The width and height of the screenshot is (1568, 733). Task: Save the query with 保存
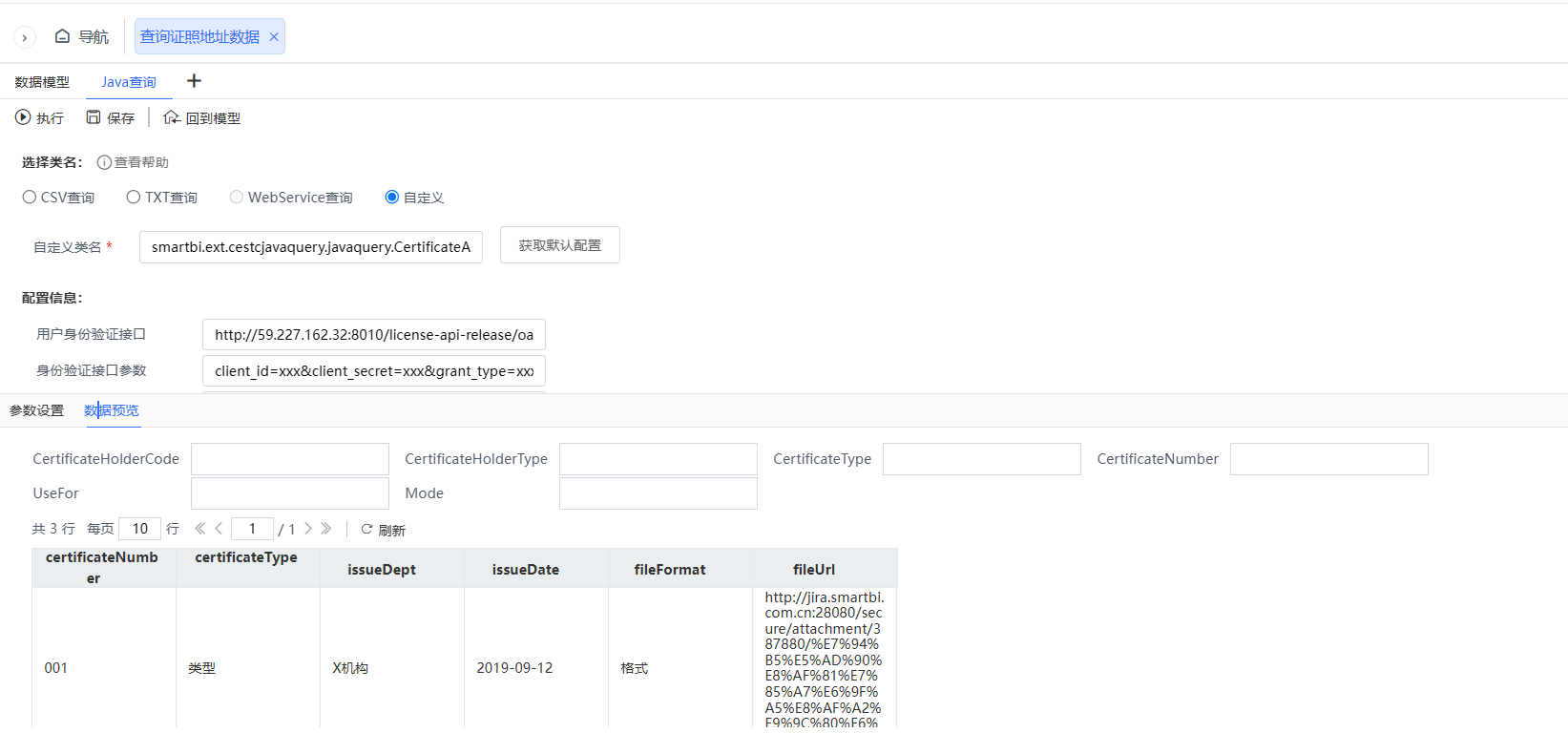(x=111, y=117)
